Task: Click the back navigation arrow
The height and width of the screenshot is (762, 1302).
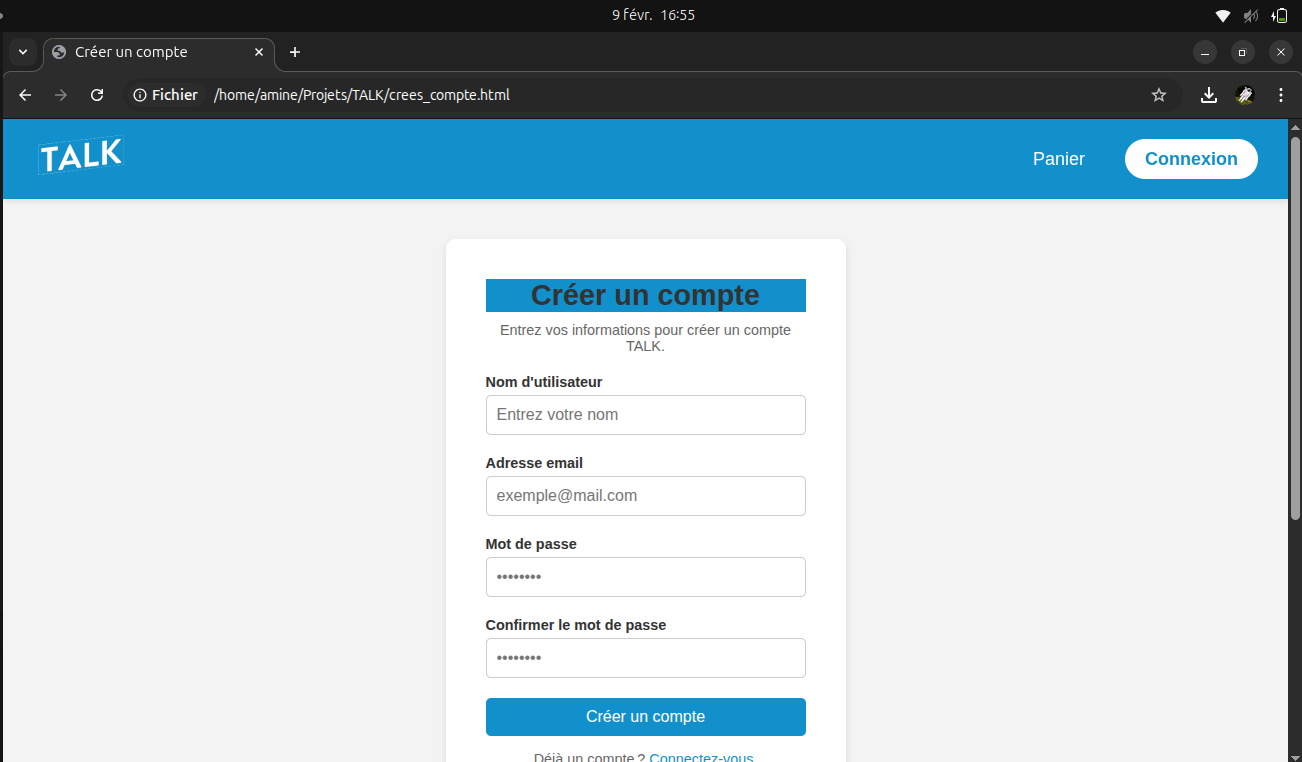Action: [24, 95]
